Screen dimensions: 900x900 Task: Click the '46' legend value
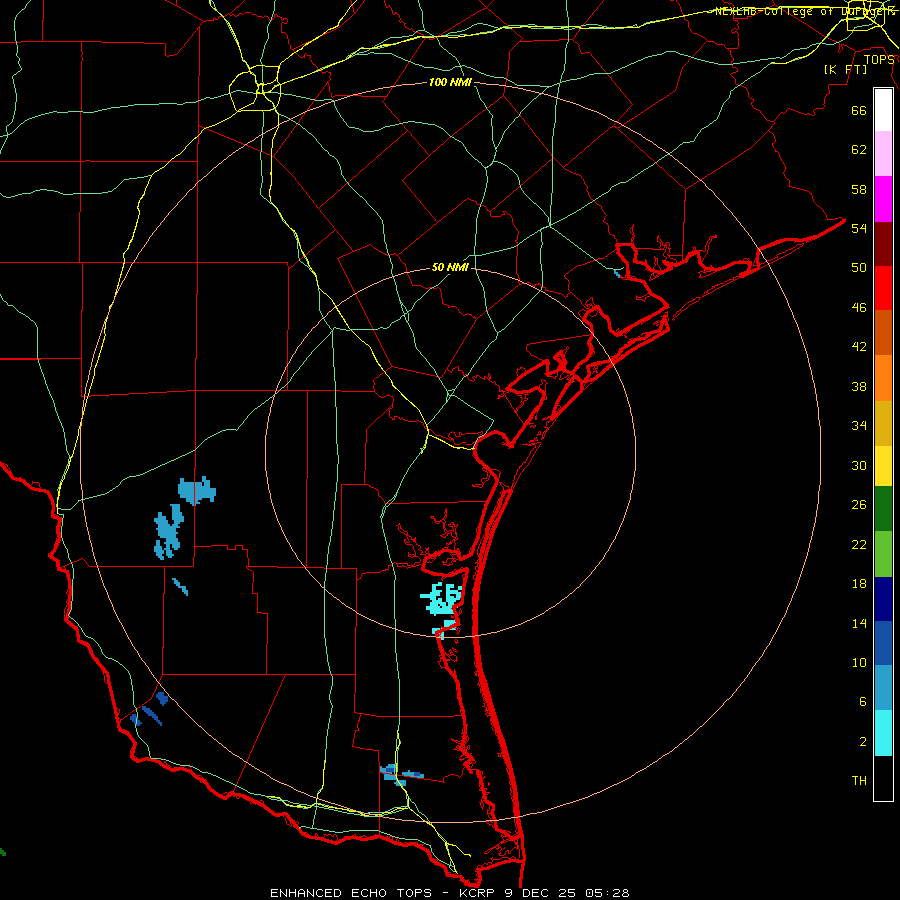tap(859, 308)
